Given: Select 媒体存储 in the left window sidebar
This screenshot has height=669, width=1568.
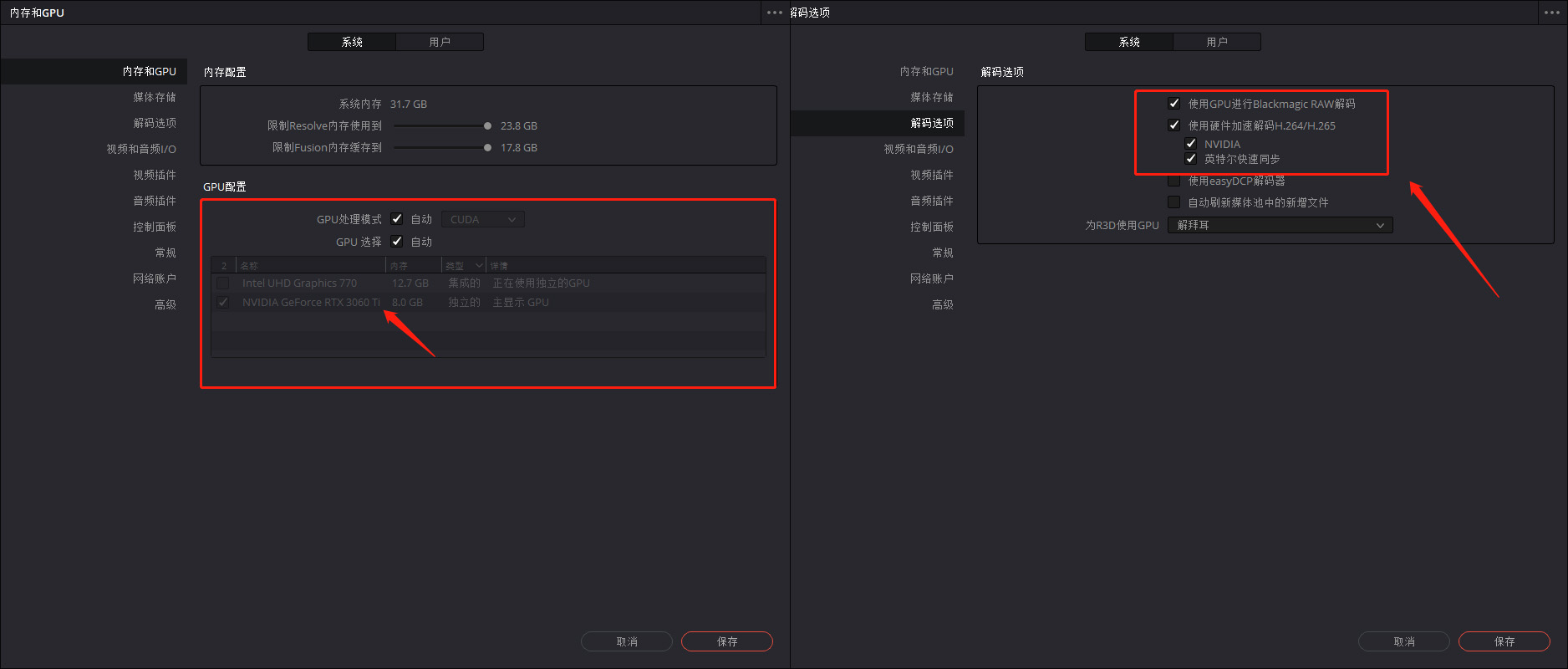Looking at the screenshot, I should point(155,98).
